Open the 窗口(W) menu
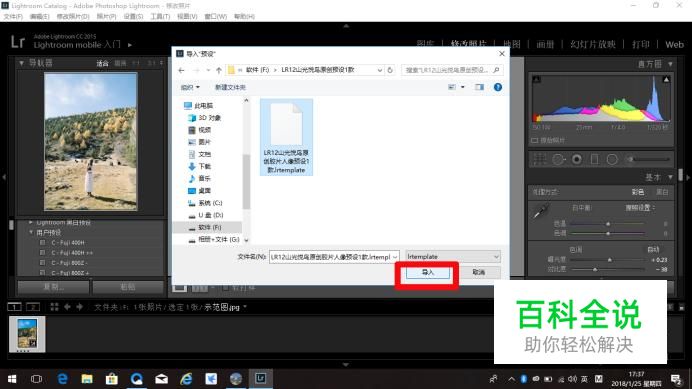 (x=215, y=16)
